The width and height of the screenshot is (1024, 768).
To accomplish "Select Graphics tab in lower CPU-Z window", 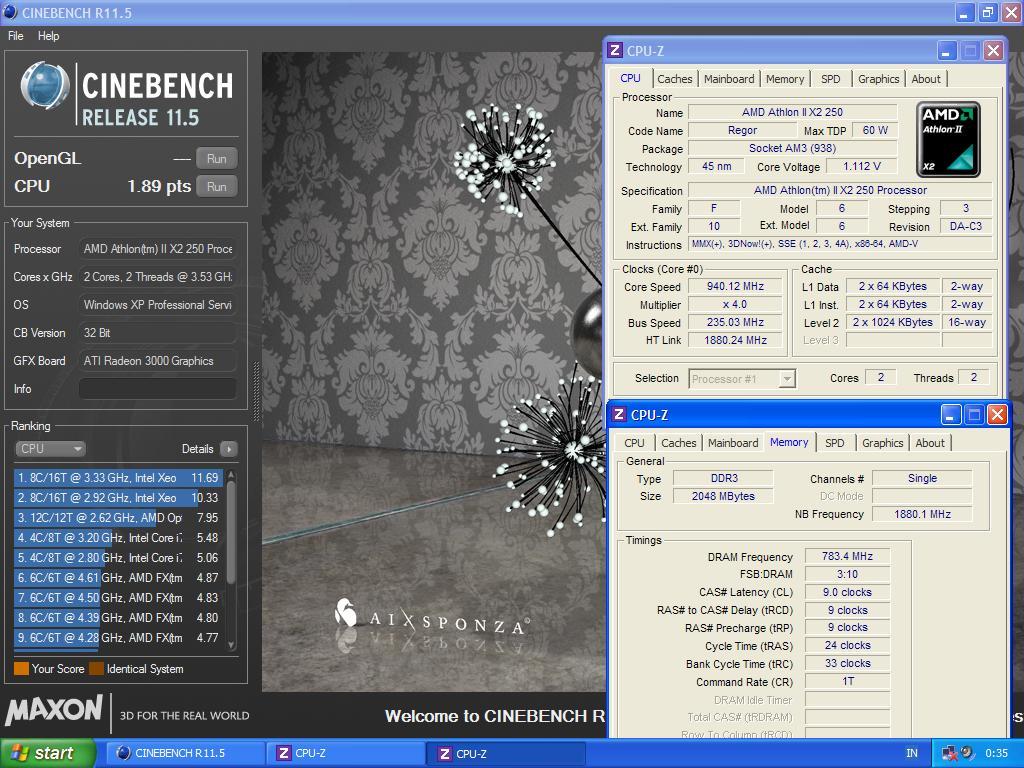I will point(882,443).
